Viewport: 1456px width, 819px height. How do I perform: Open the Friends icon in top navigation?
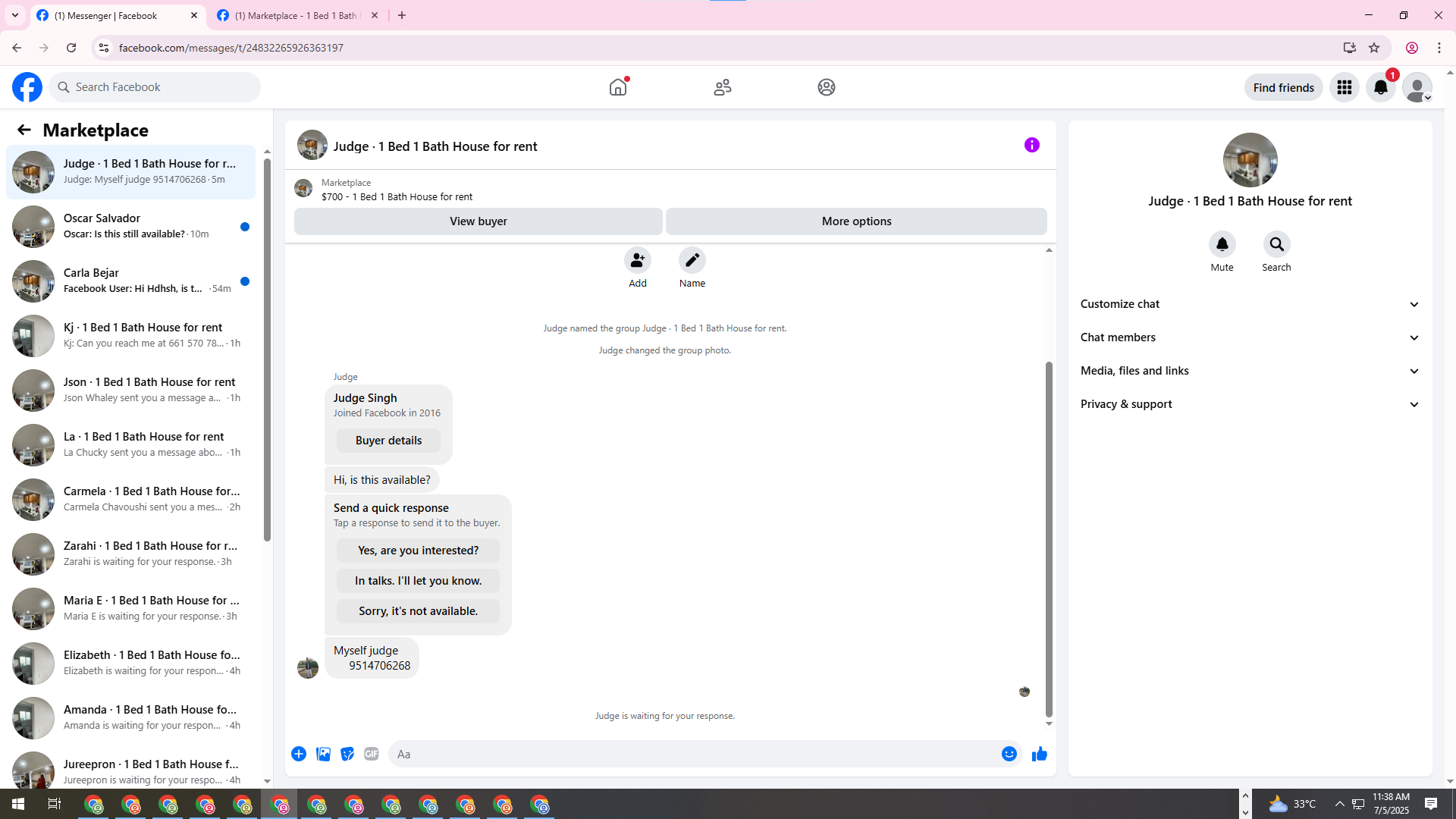pyautogui.click(x=722, y=87)
